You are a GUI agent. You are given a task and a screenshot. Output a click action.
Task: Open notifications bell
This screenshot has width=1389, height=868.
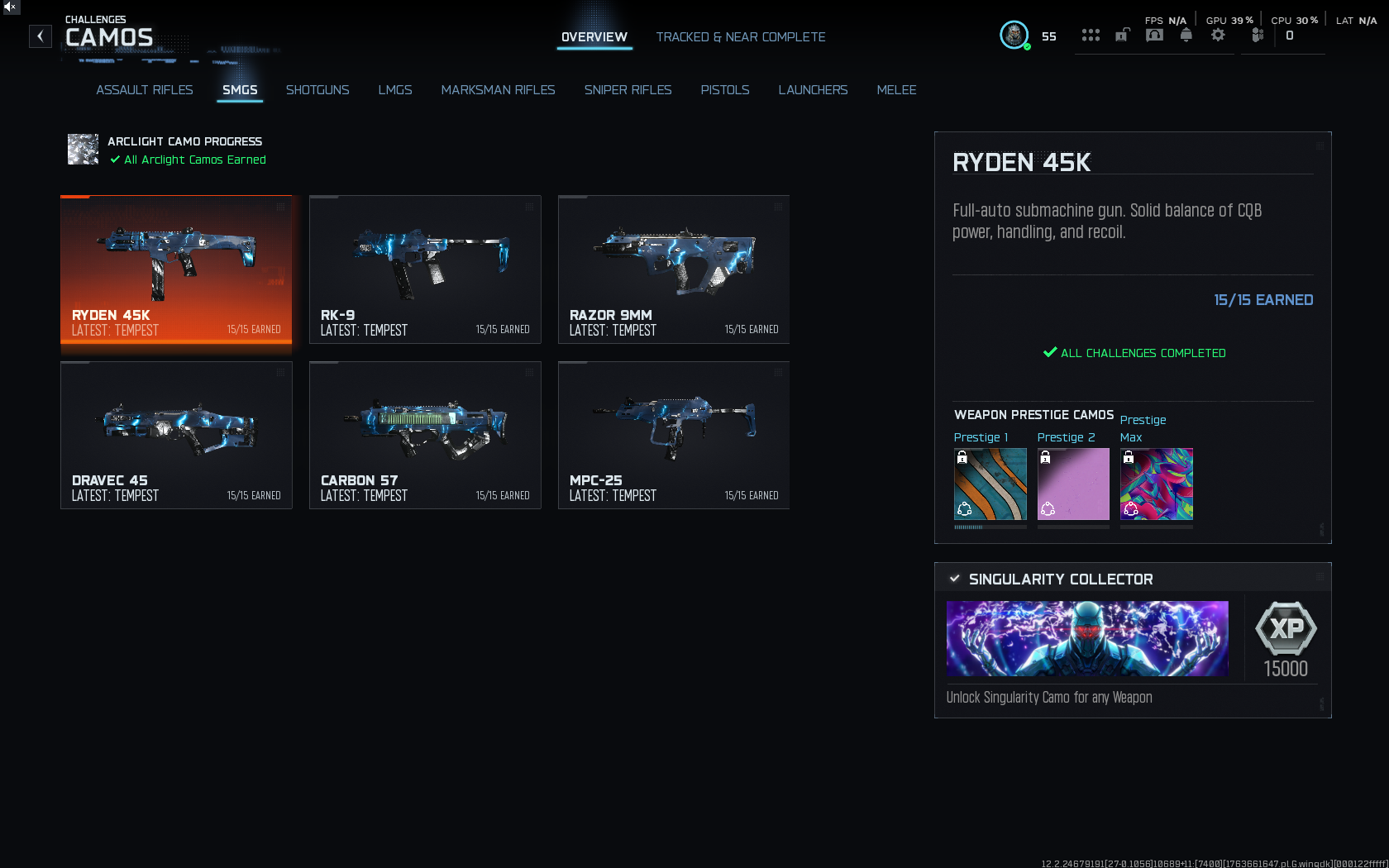tap(1186, 35)
